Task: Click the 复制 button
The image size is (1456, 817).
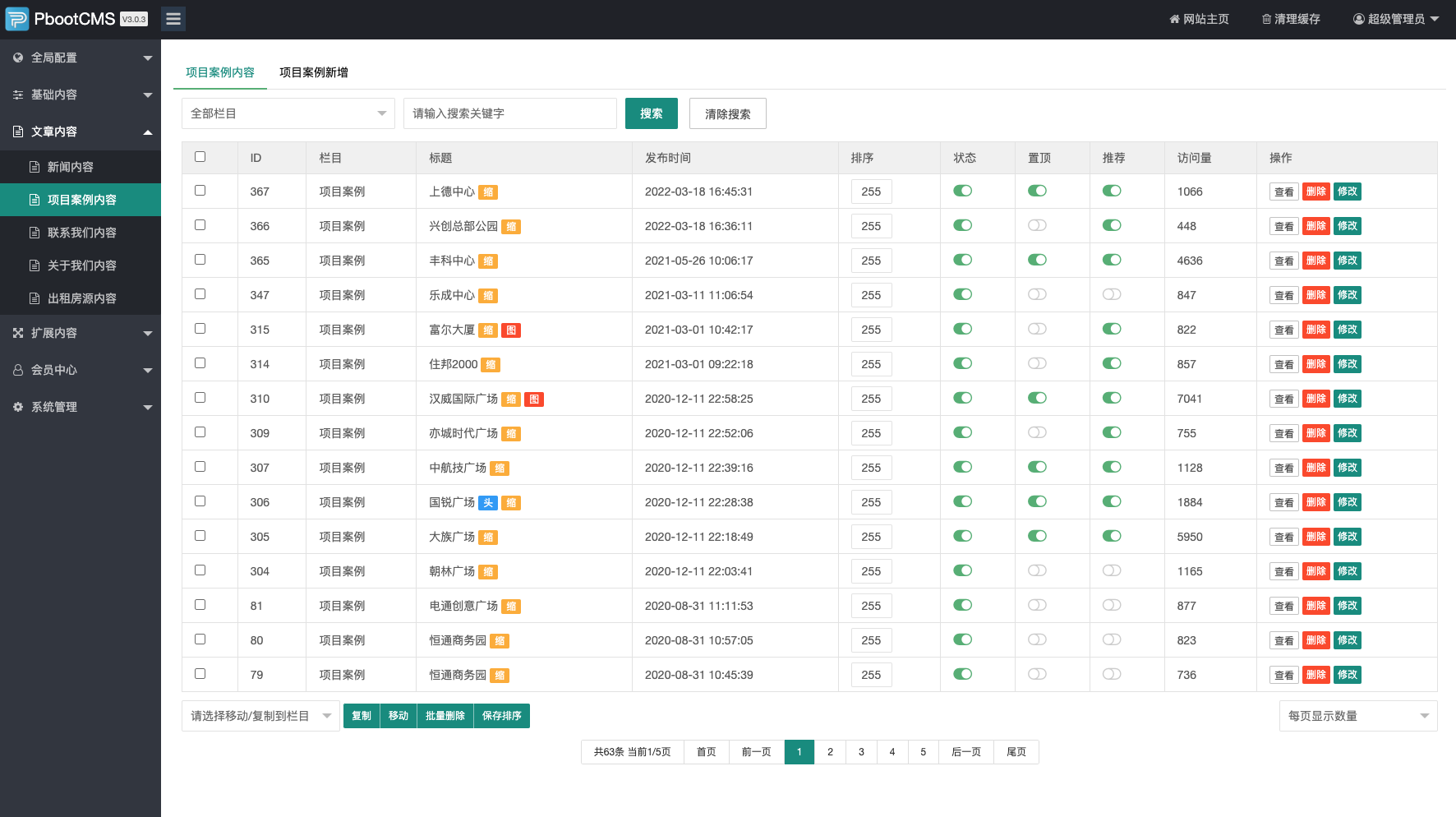Action: (x=362, y=716)
